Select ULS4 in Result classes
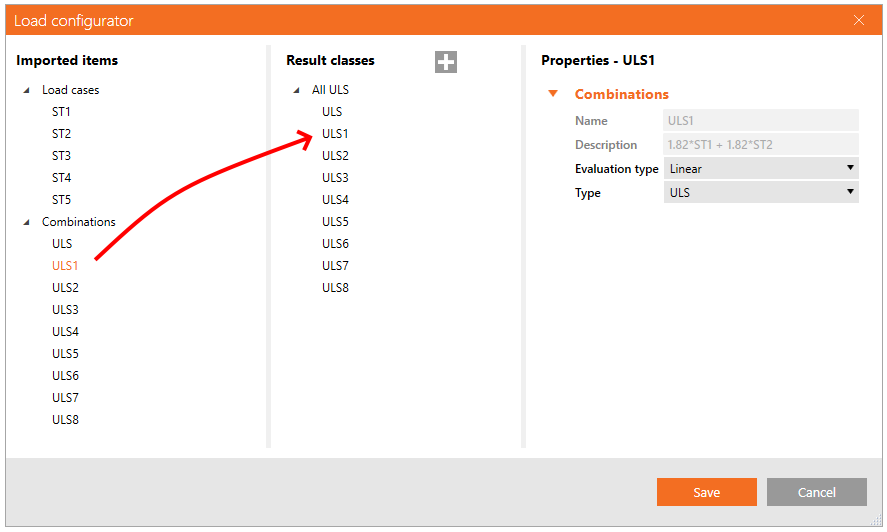Image resolution: width=887 pixels, height=532 pixels. coord(335,200)
